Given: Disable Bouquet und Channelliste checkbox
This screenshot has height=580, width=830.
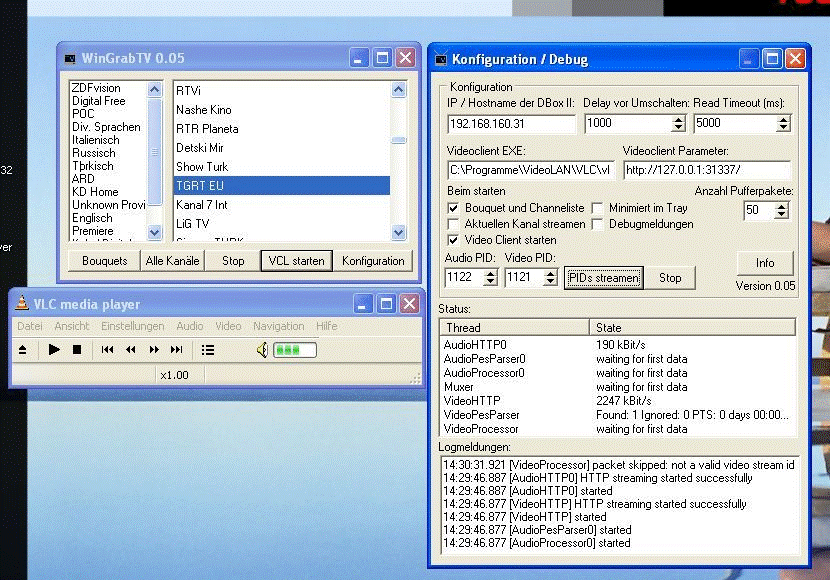Looking at the screenshot, I should 454,209.
